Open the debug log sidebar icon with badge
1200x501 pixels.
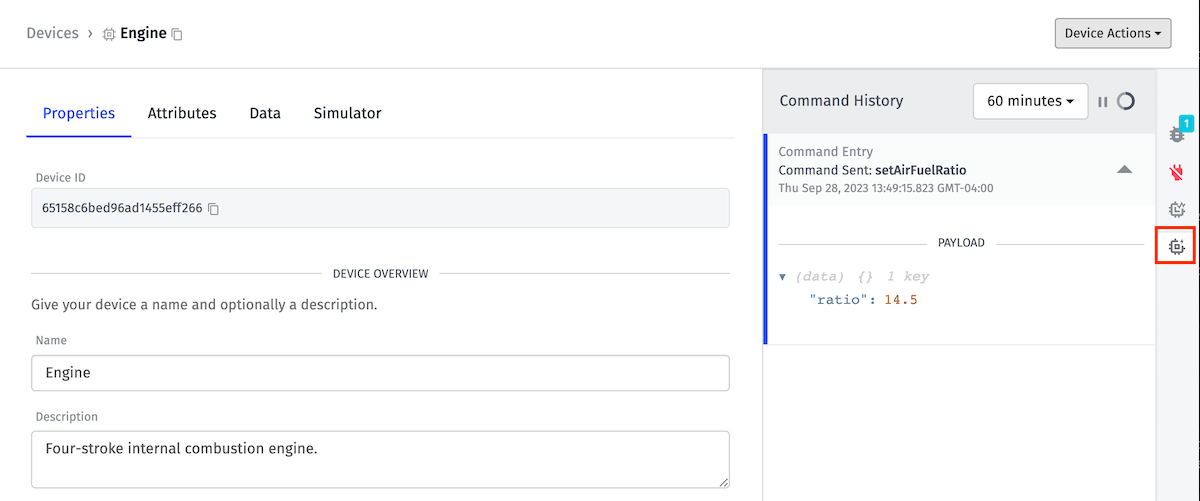point(1178,133)
